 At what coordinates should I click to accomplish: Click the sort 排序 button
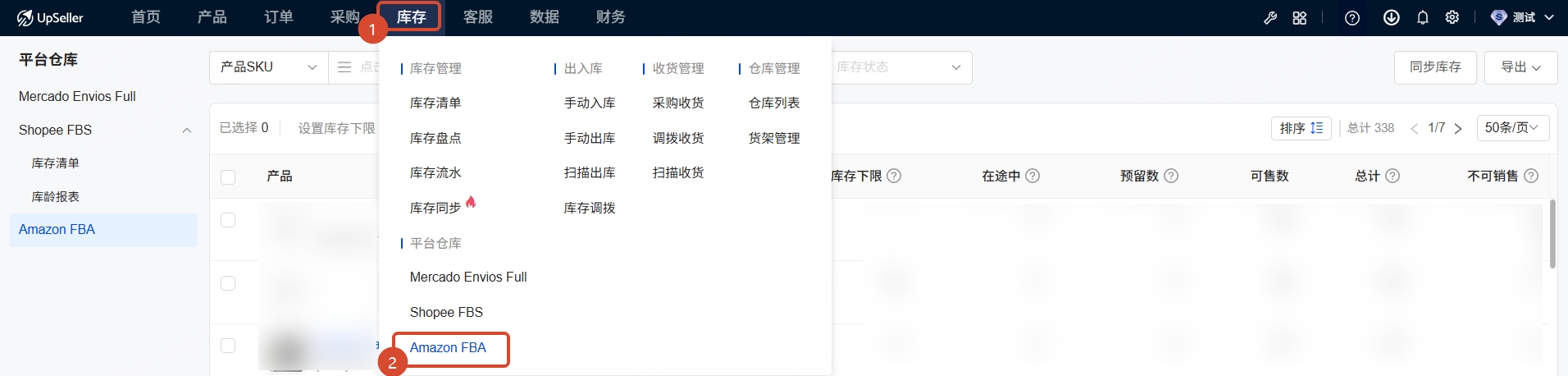click(x=1301, y=128)
